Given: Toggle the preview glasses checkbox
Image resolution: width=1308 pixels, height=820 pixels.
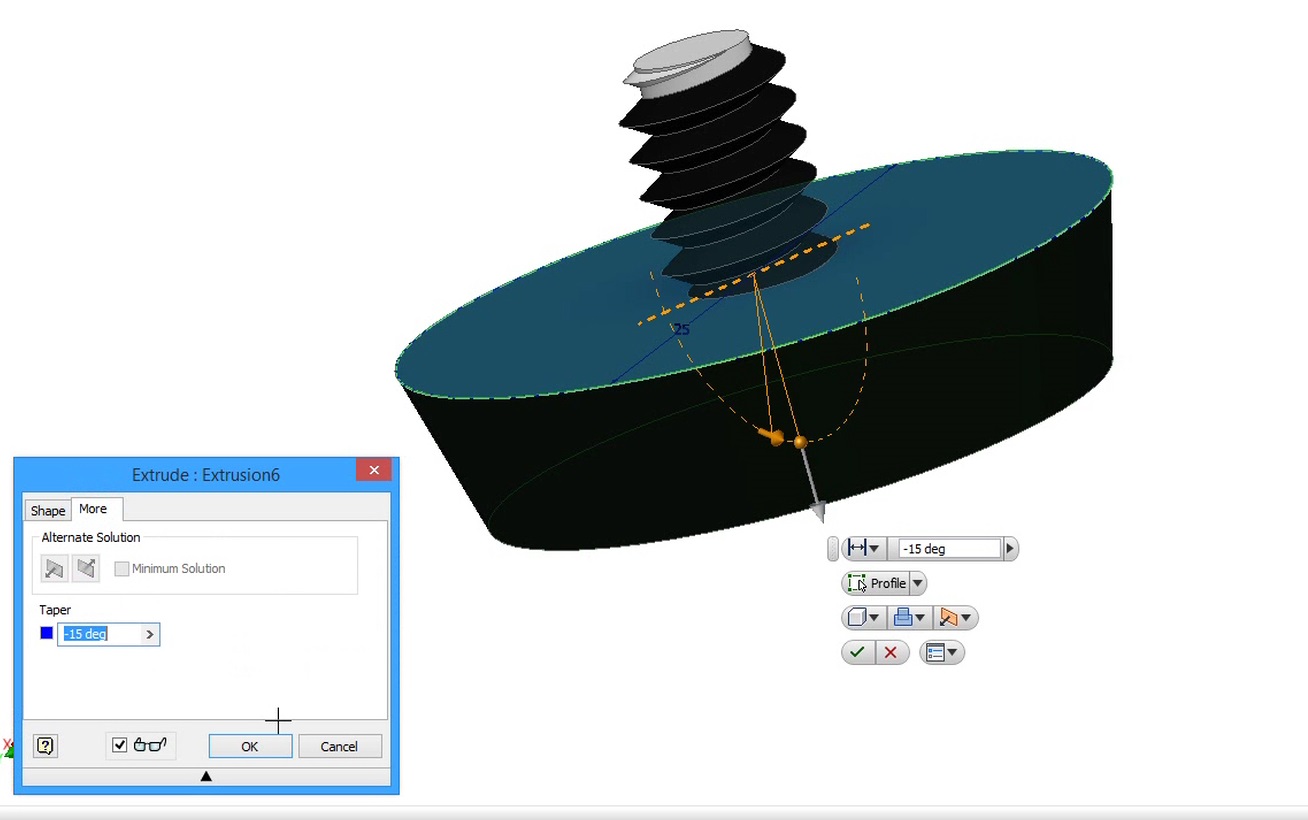Looking at the screenshot, I should coord(121,745).
